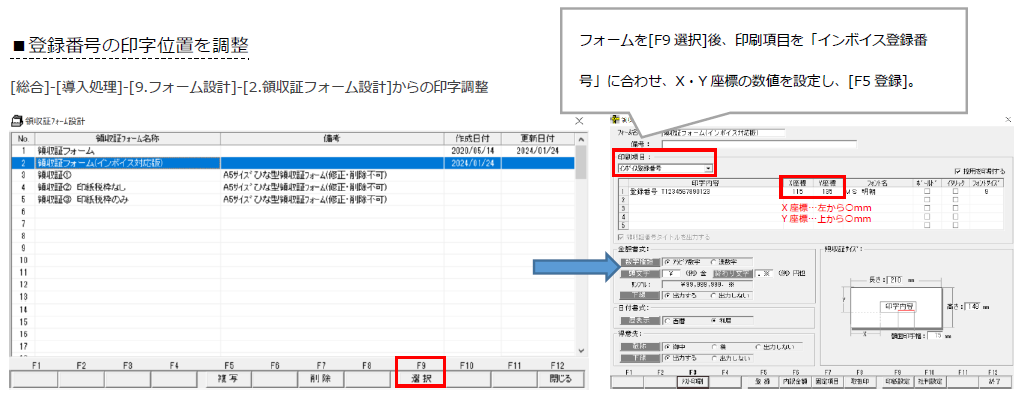Toggle italic checkbox for row 1

coord(956,192)
